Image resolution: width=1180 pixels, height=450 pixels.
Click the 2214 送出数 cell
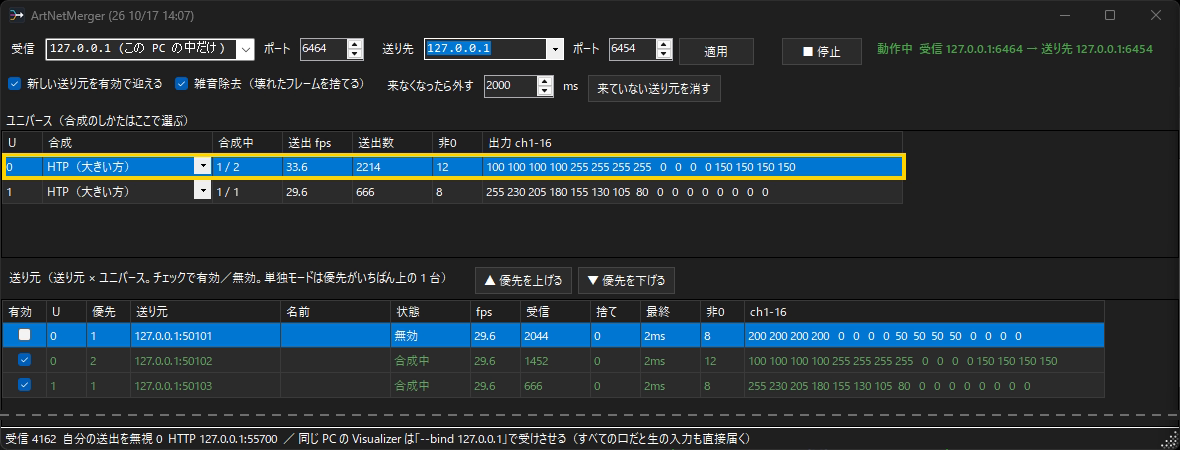tap(391, 167)
